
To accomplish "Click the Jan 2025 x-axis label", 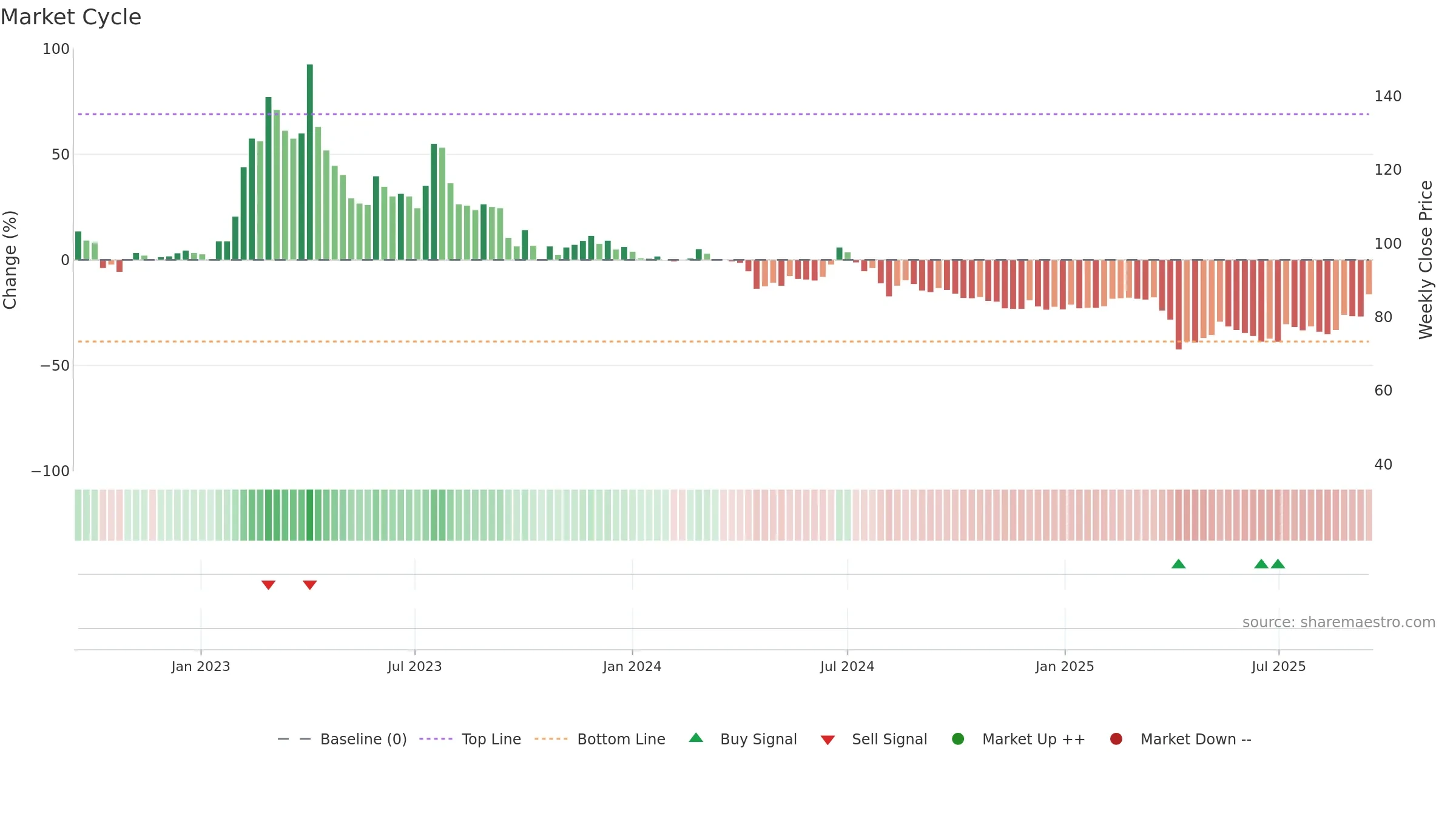I will point(1065,667).
